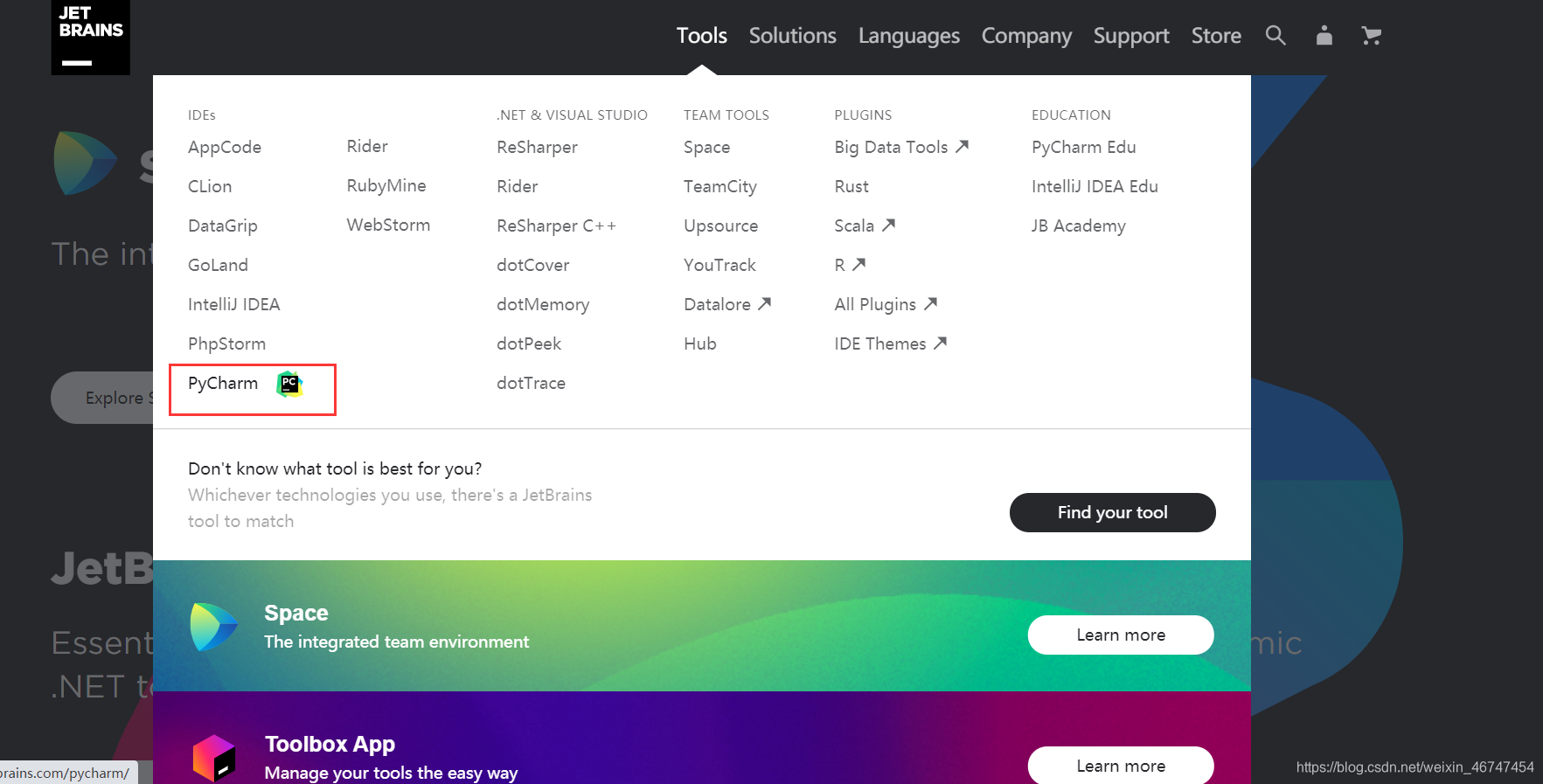Open the IntelliJ IDEA link

click(x=233, y=304)
